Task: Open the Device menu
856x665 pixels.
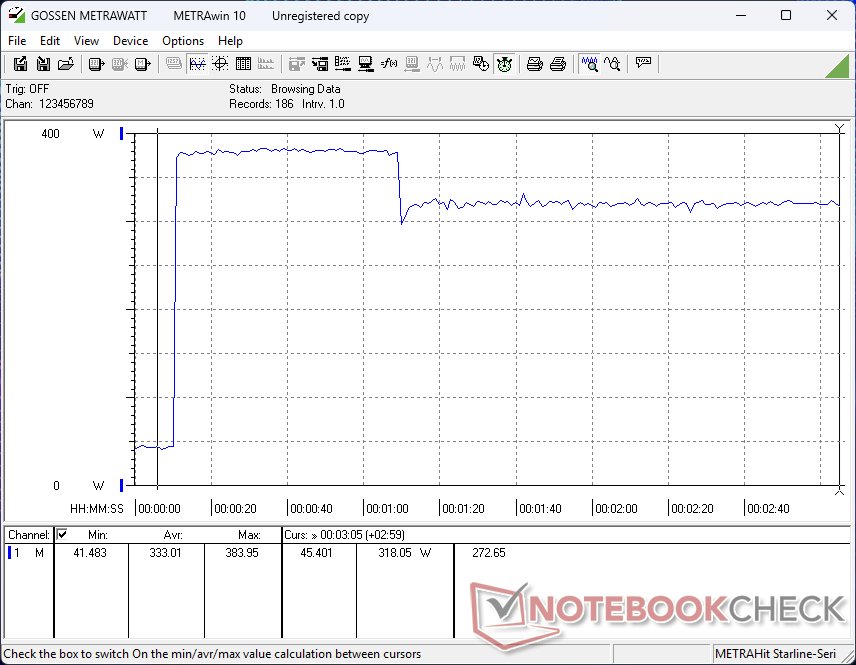Action: (x=130, y=41)
